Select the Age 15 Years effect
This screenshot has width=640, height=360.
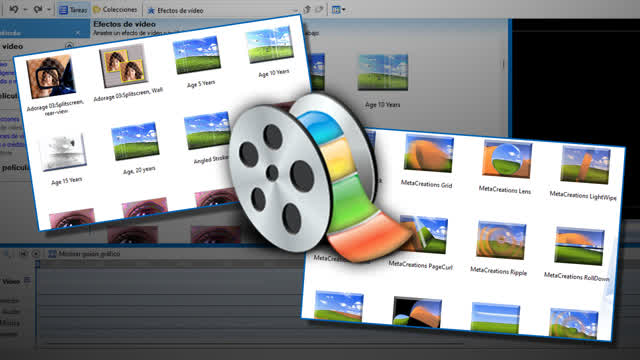tap(63, 152)
